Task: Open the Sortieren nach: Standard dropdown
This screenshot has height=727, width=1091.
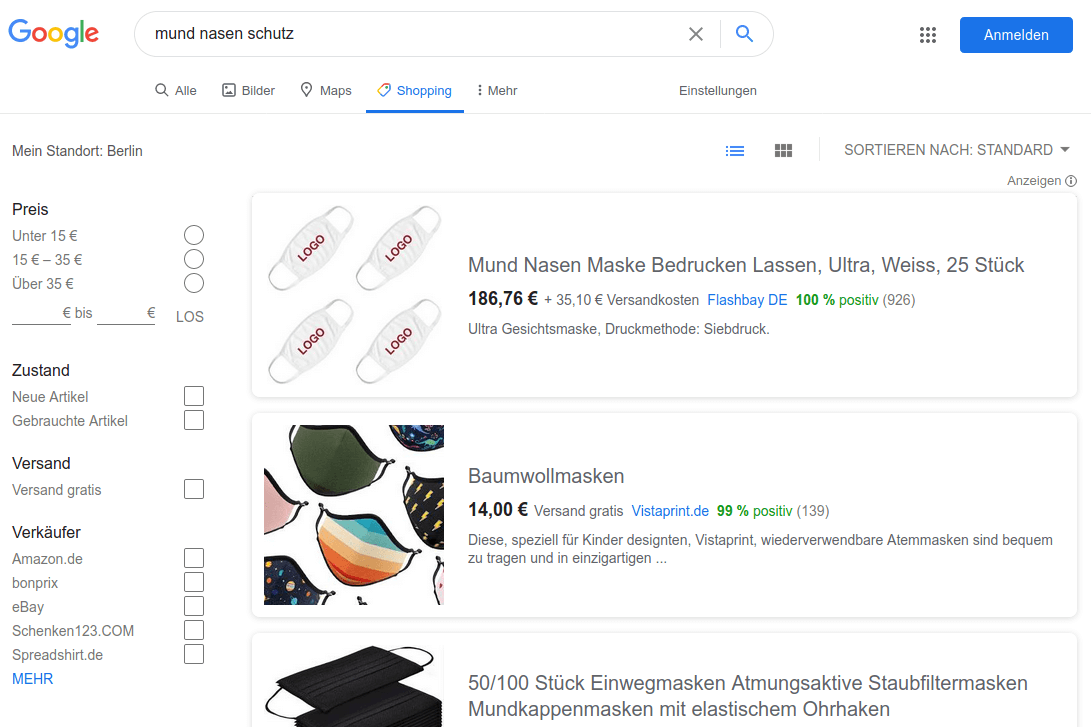Action: point(957,150)
